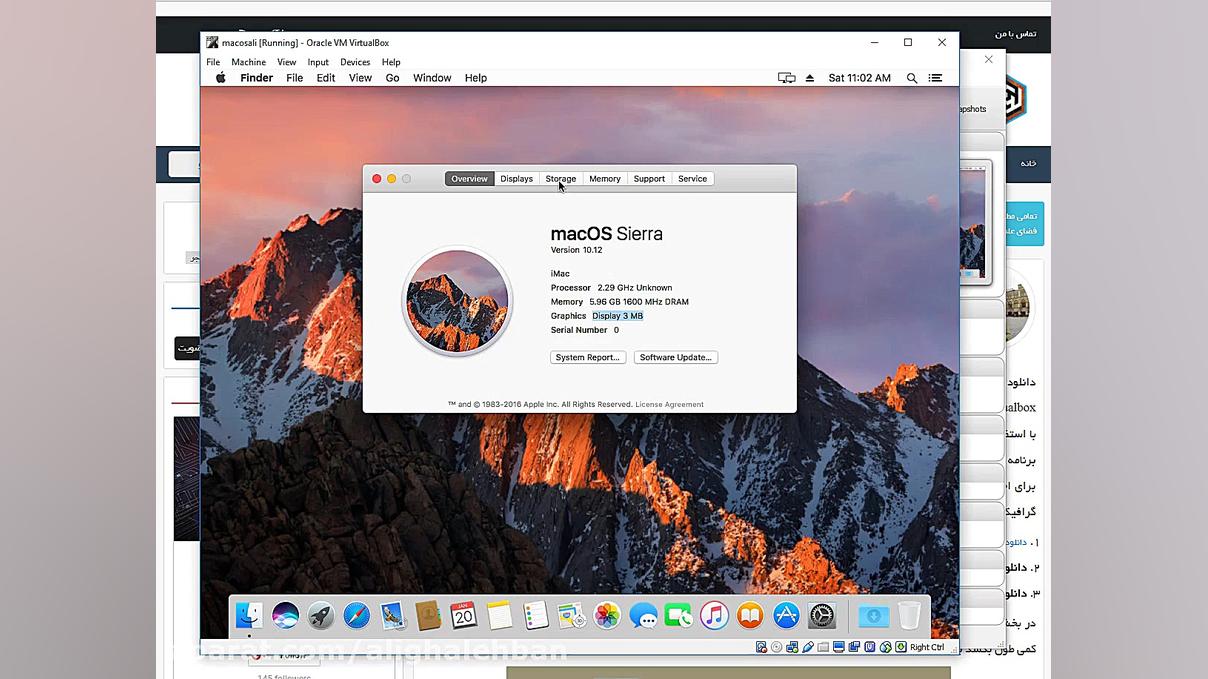Select the Overview tab
This screenshot has width=1208, height=679.
(469, 179)
